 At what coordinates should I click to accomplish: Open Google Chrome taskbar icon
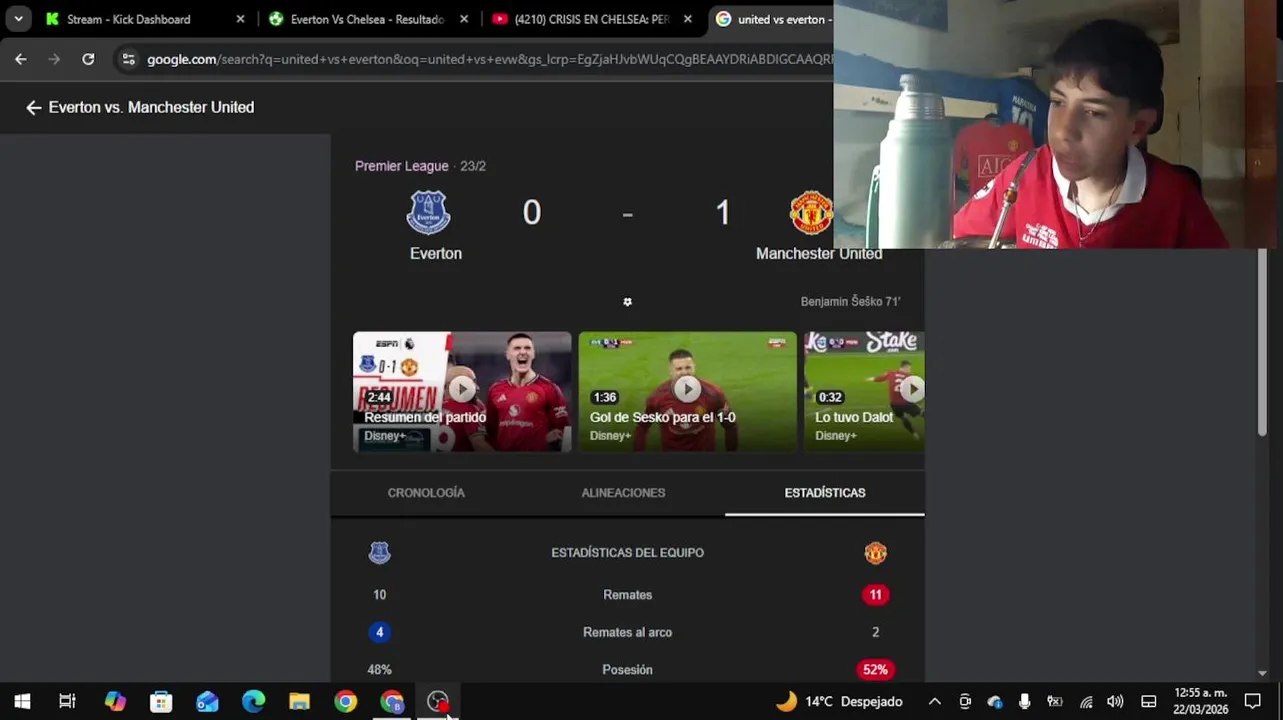click(345, 702)
